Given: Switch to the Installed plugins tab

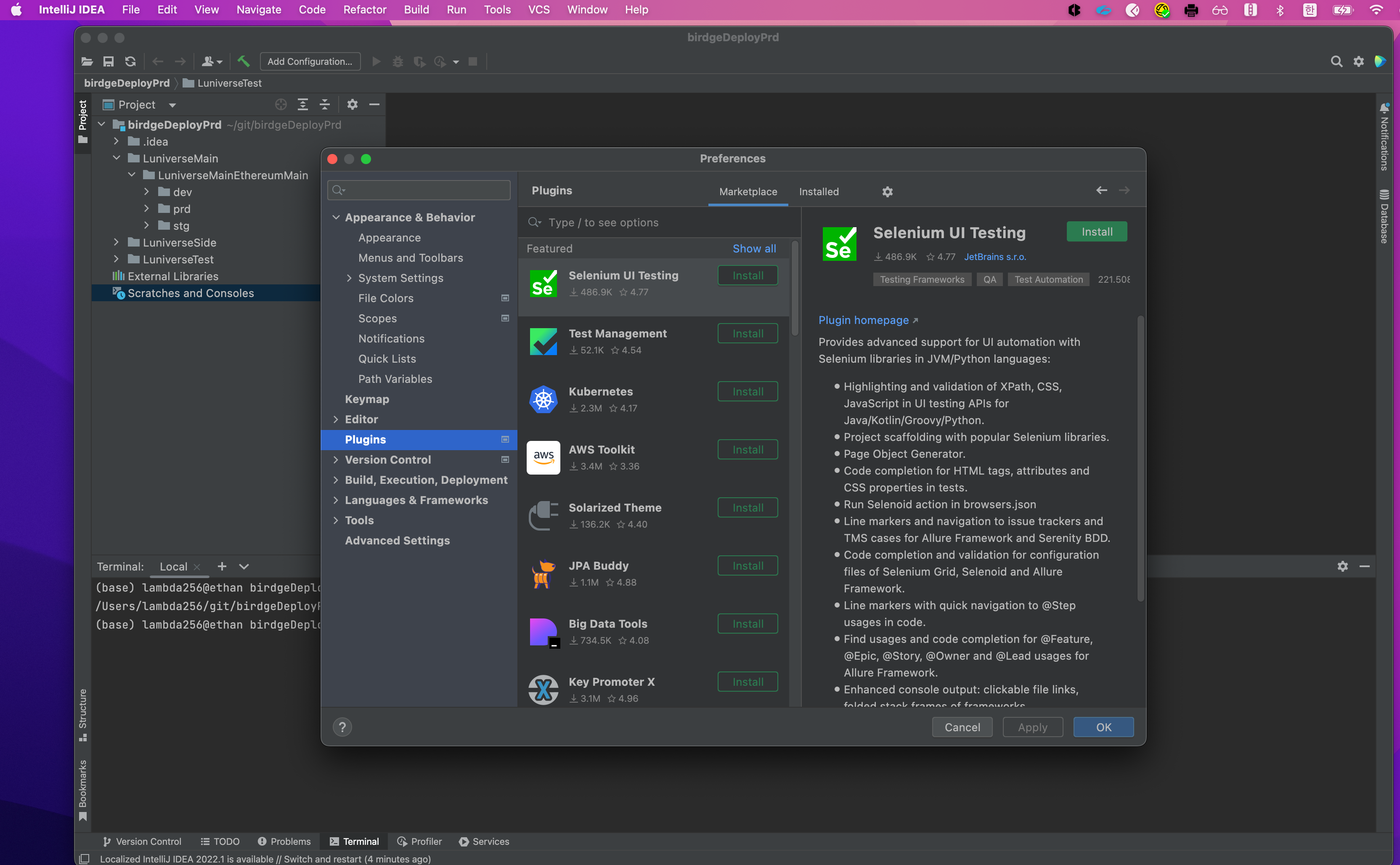Looking at the screenshot, I should (x=818, y=192).
